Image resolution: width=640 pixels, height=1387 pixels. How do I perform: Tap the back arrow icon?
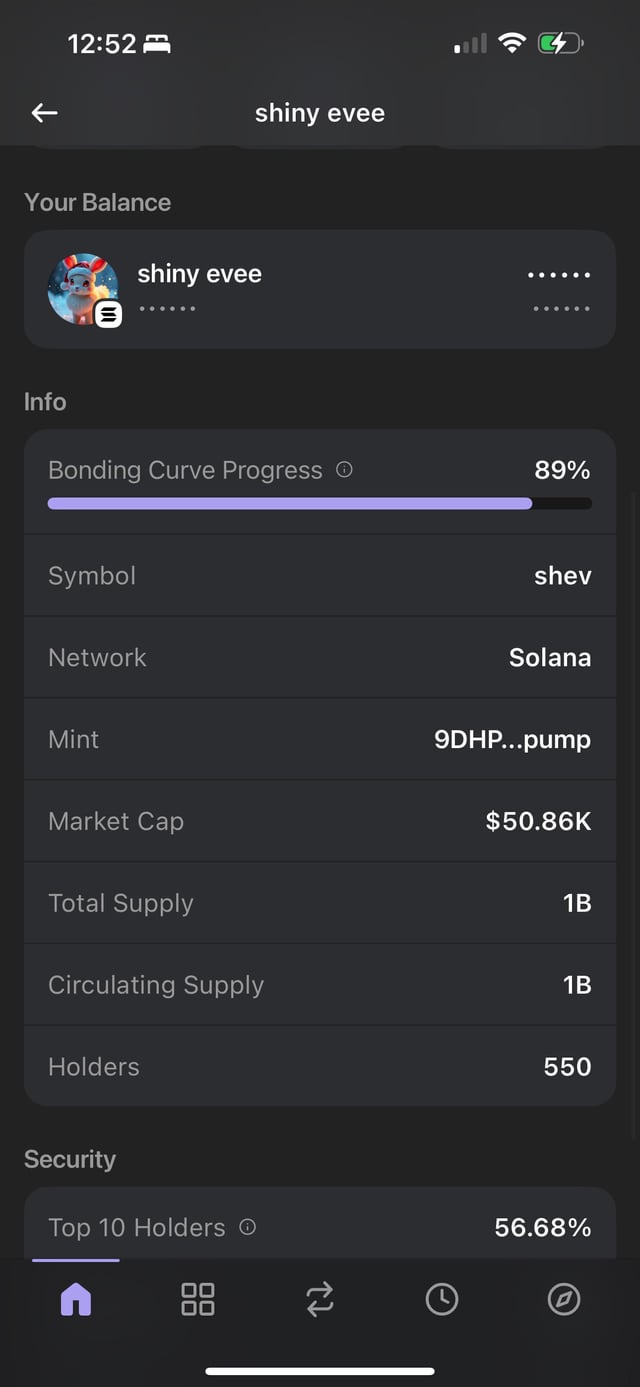[45, 113]
